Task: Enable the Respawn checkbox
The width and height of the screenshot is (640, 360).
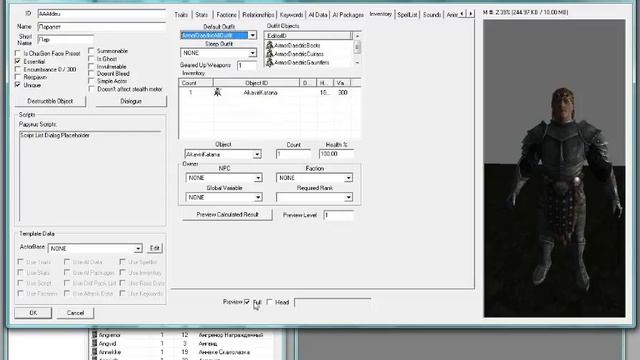Action: (x=18, y=77)
